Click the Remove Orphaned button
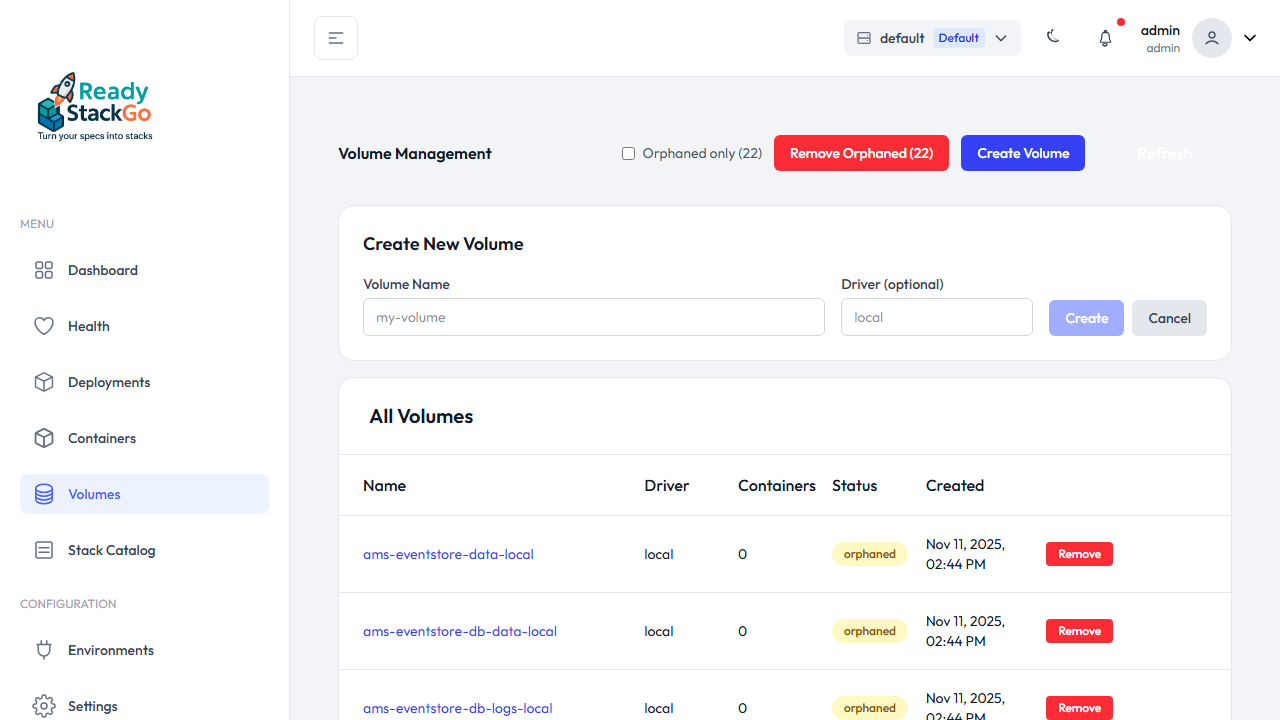The image size is (1280, 720). [861, 153]
